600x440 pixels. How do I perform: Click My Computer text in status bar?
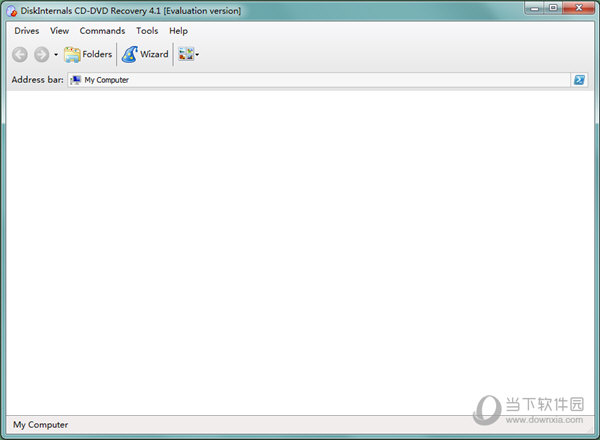41,425
